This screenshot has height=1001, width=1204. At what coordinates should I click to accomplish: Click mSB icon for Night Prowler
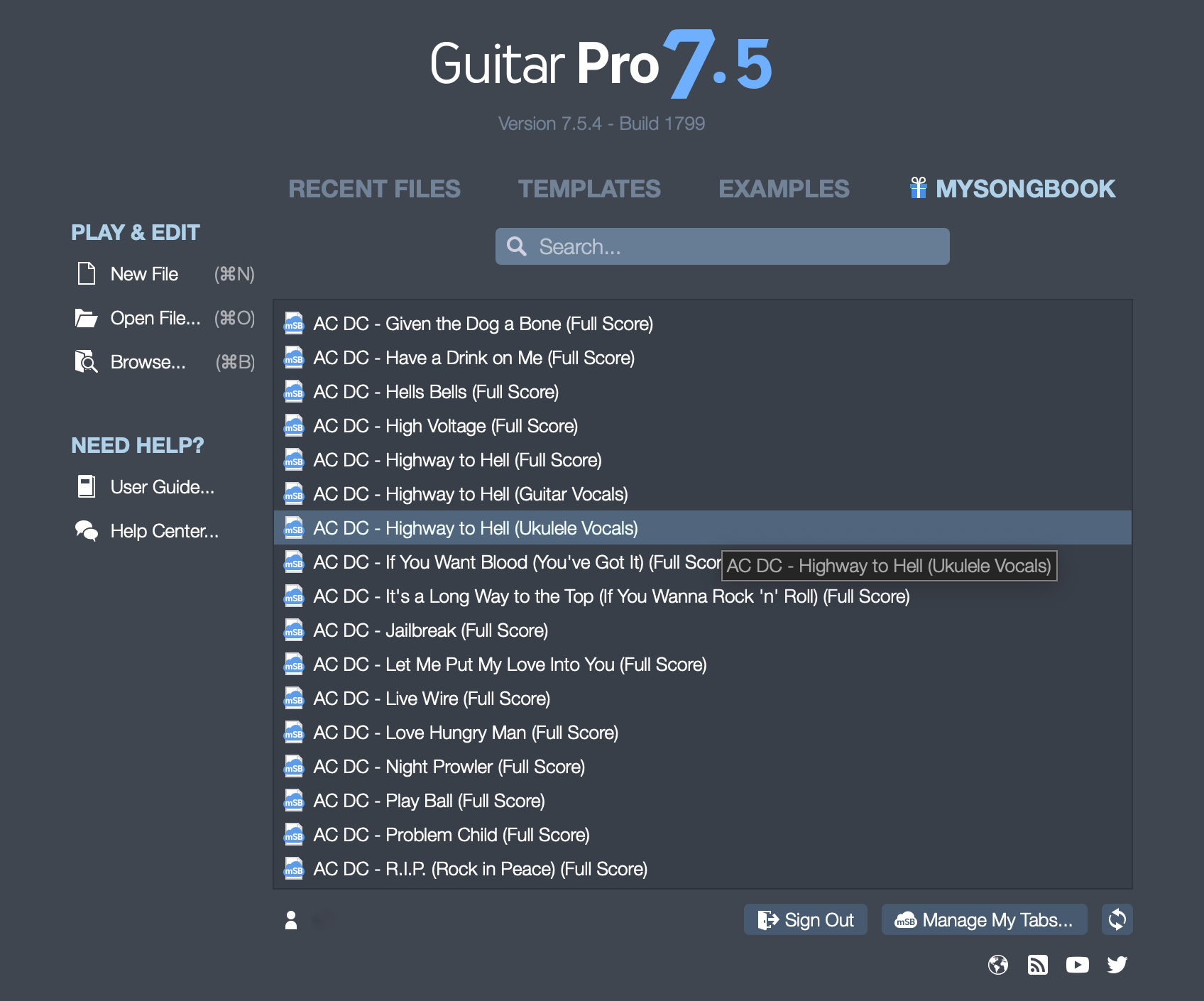point(294,766)
